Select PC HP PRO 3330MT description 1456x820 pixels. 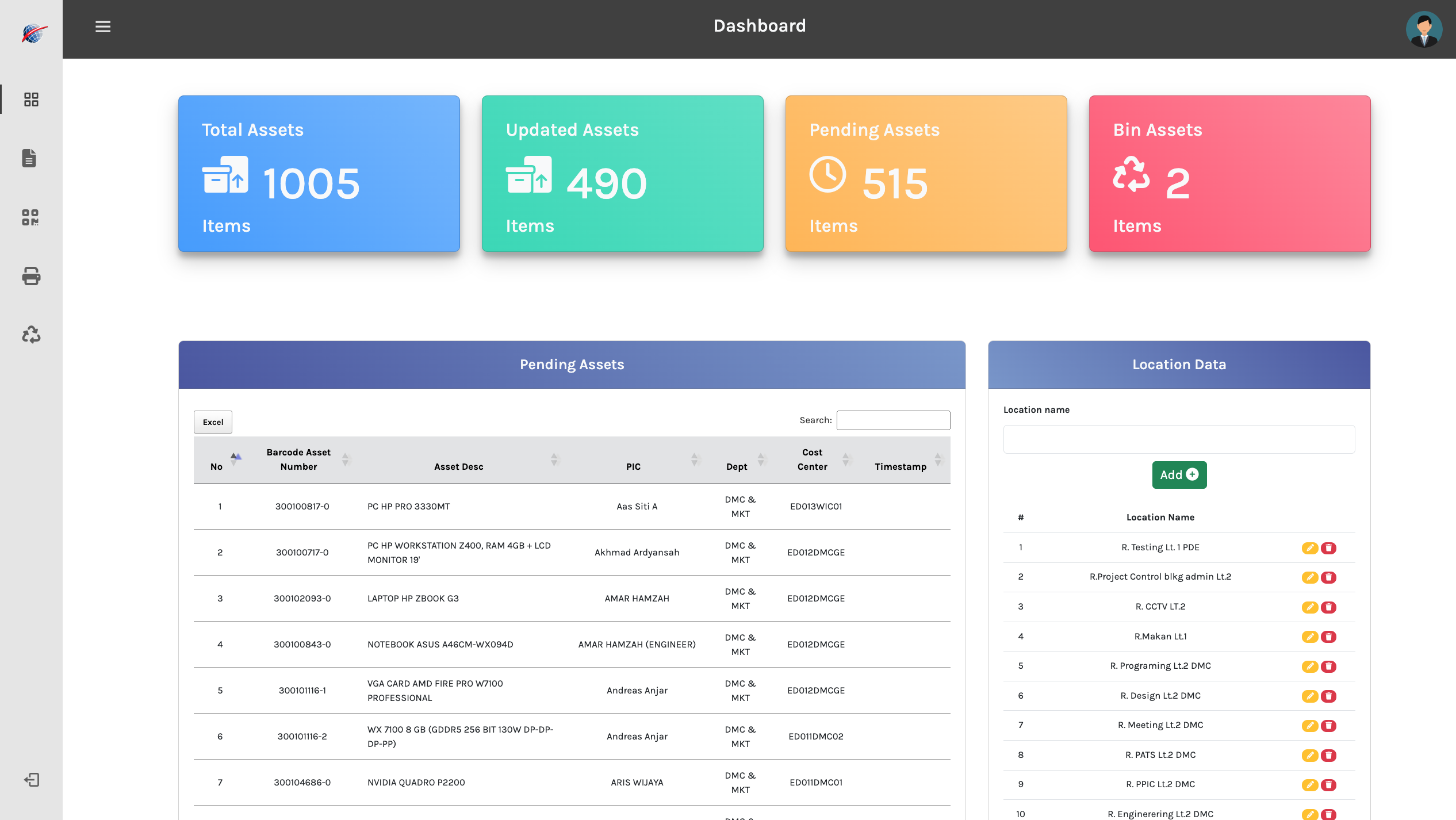[x=408, y=507]
